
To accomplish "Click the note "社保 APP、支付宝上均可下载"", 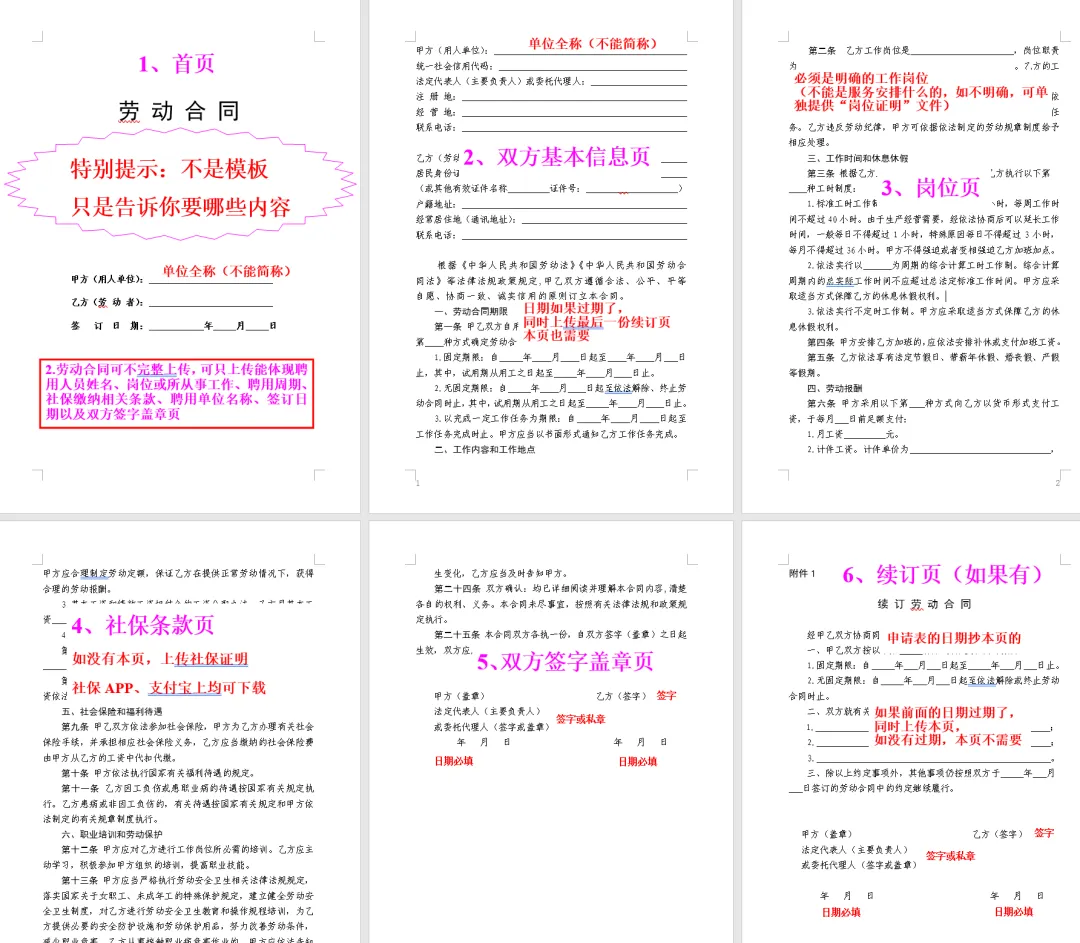I will pos(169,687).
